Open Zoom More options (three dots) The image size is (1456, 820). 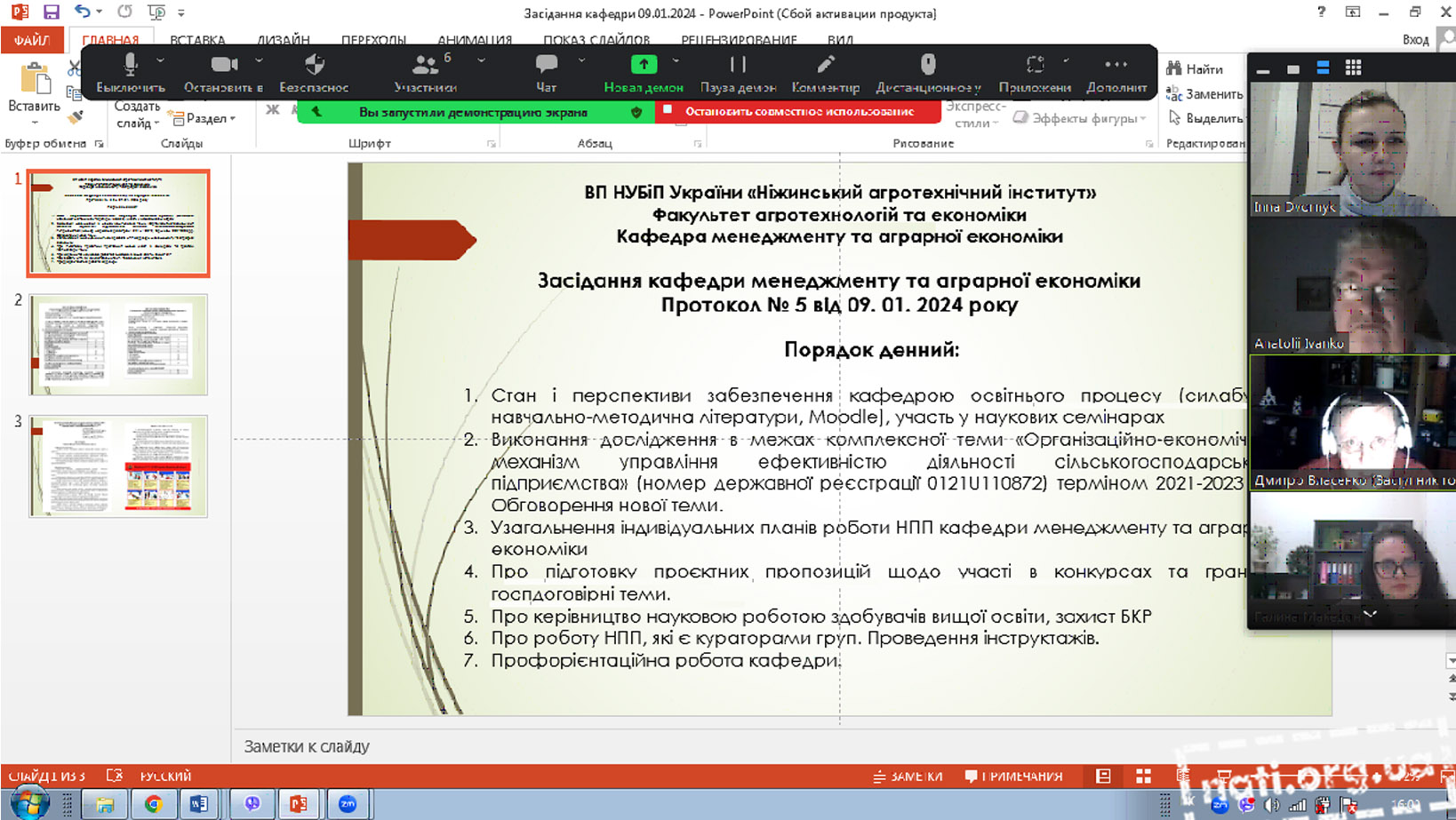pos(1116,72)
